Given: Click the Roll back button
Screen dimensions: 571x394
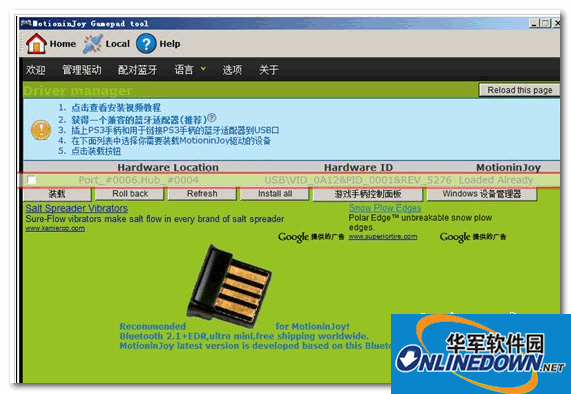Looking at the screenshot, I should click(x=130, y=194).
